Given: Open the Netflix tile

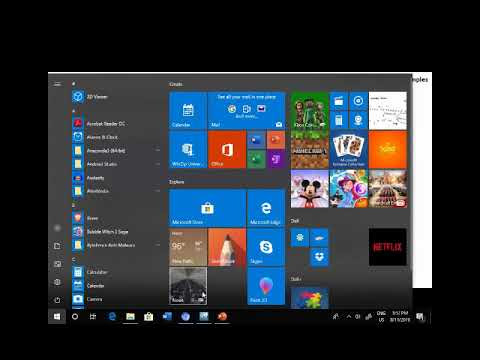Looking at the screenshot, I should click(x=388, y=247).
